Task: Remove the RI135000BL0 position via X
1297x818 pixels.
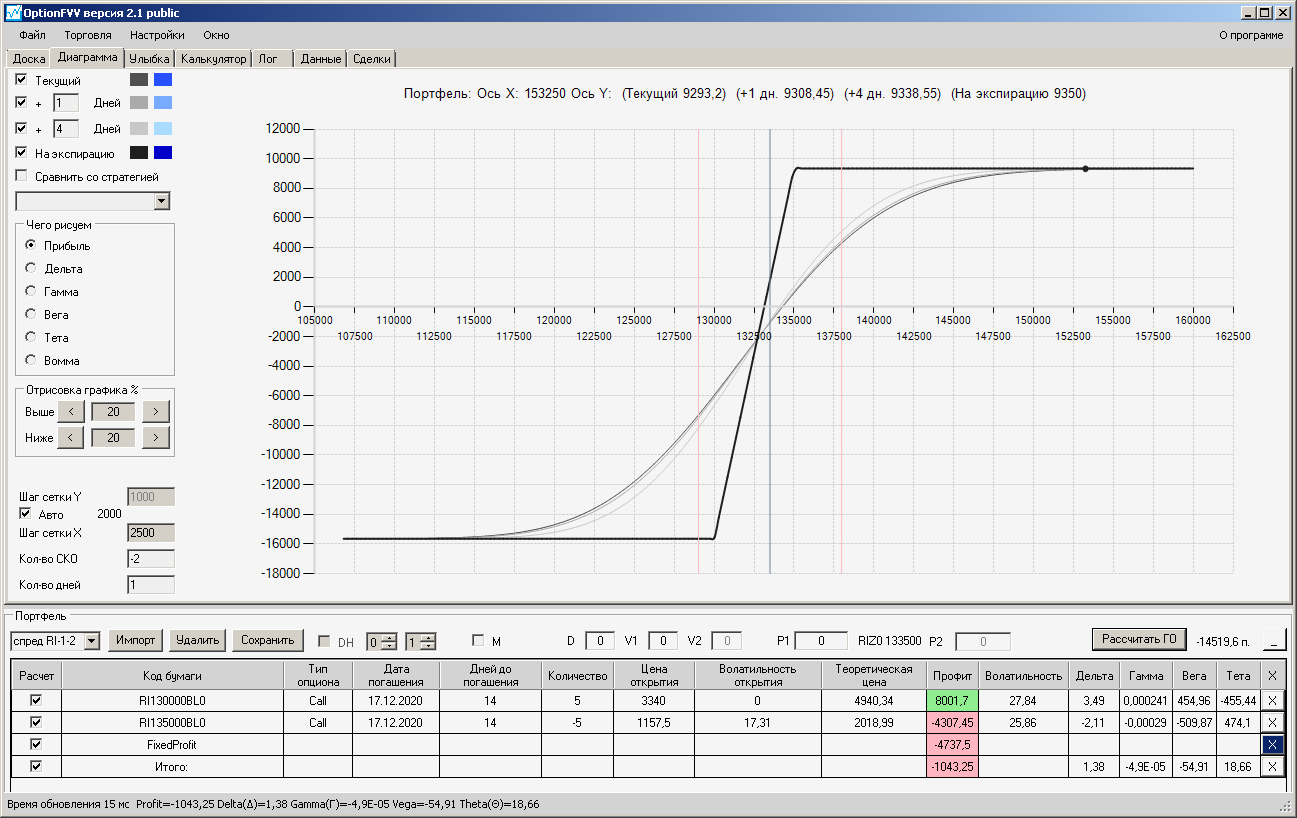Action: point(1272,722)
